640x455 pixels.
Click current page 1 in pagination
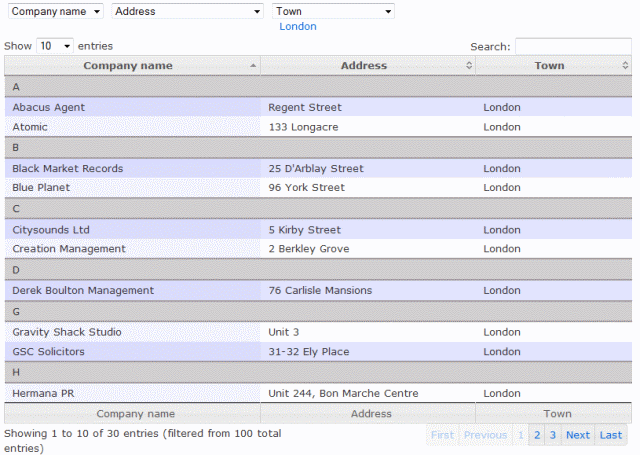(x=520, y=435)
